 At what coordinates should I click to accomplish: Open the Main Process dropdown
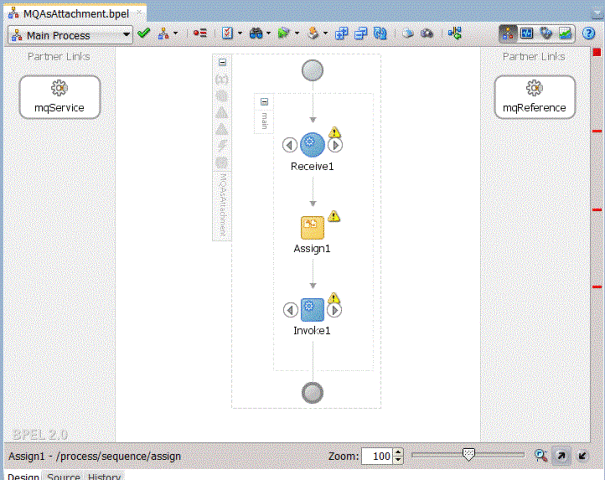(70, 35)
